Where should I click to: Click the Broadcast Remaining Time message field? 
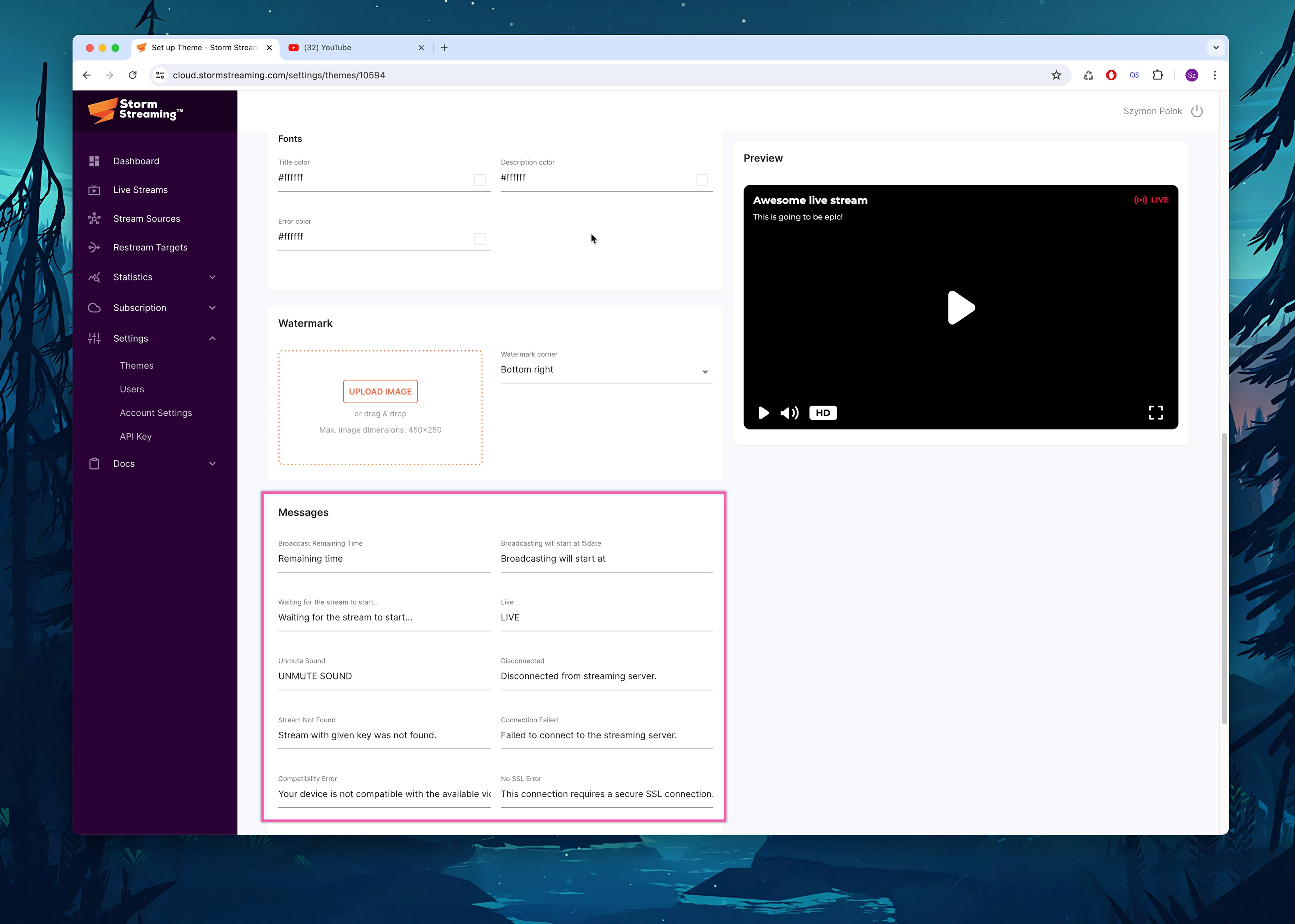tap(341, 558)
